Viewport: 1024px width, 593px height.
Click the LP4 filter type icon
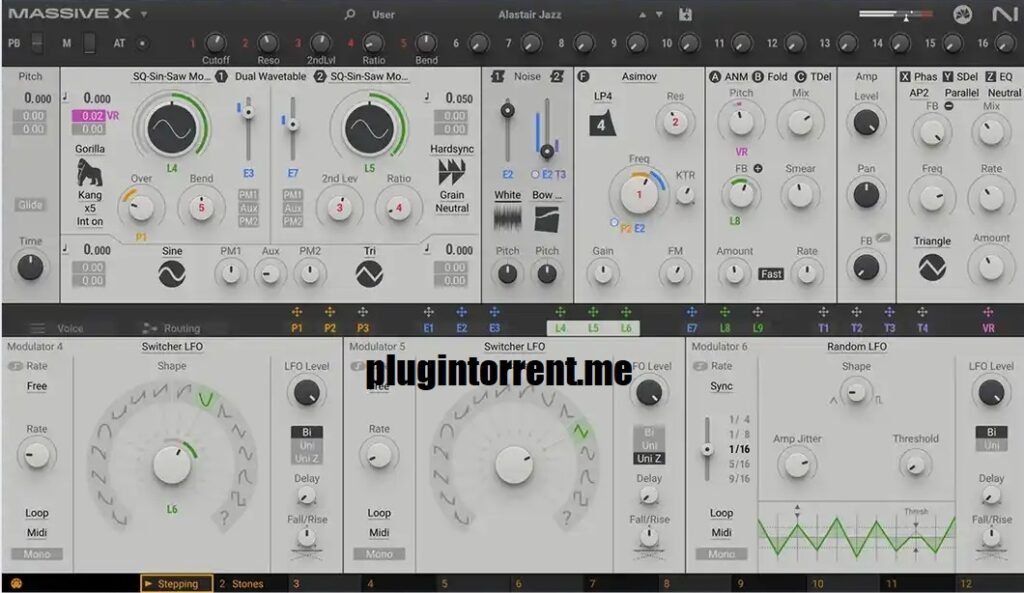(x=601, y=124)
